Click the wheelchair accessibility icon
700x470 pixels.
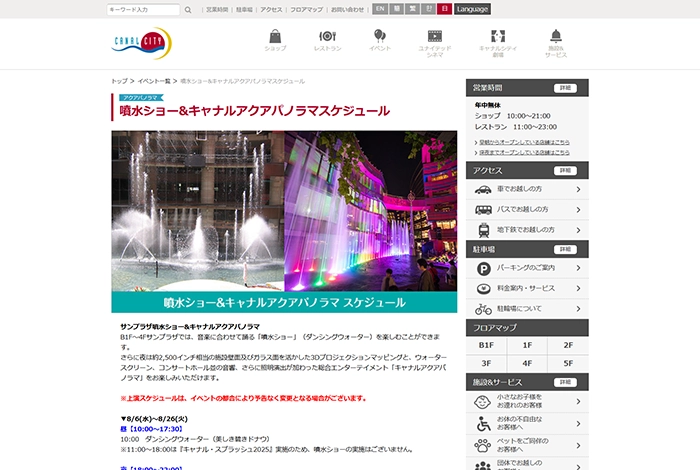pyautogui.click(x=483, y=424)
